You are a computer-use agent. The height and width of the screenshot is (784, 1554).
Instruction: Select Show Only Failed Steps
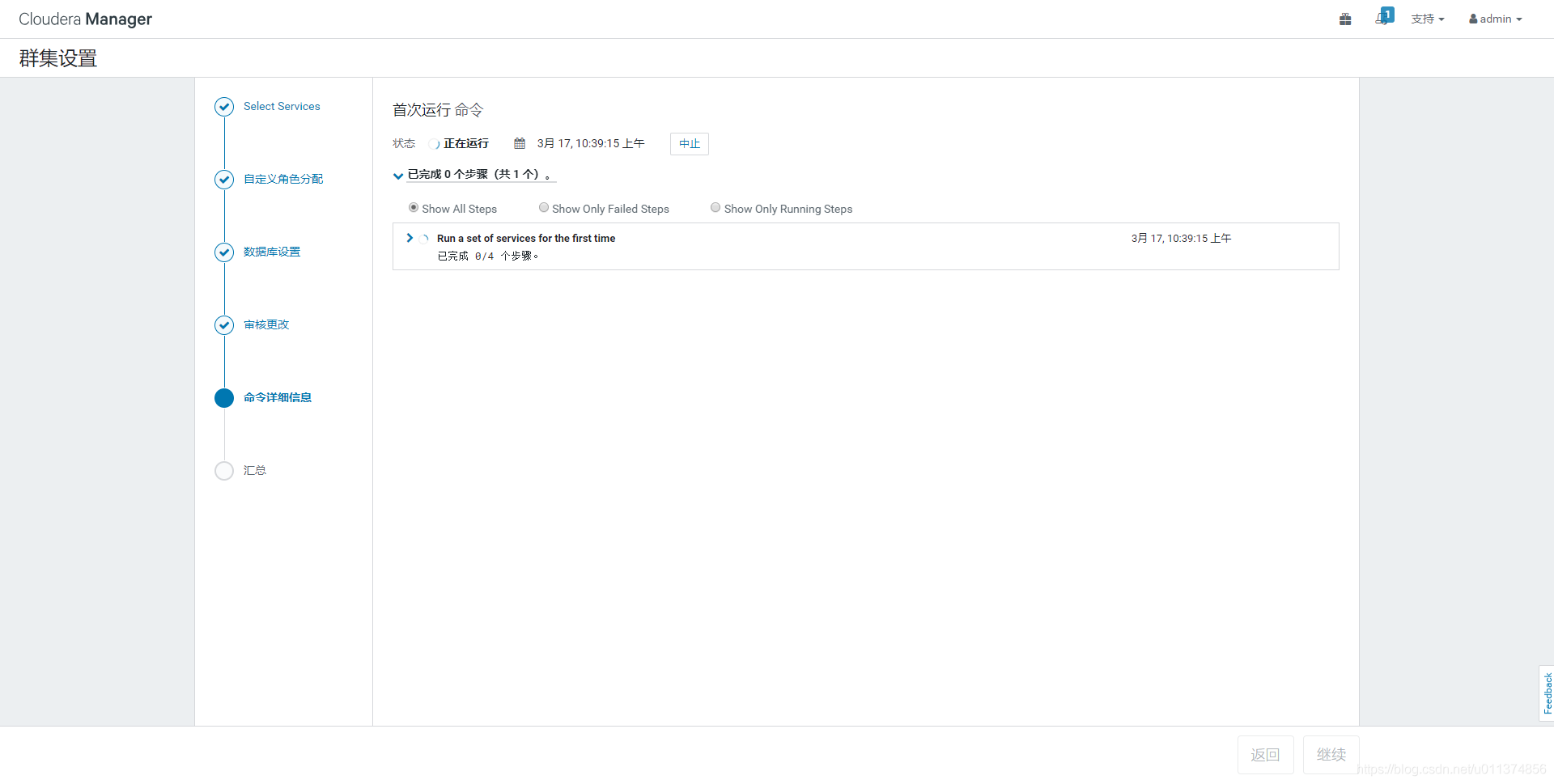543,207
